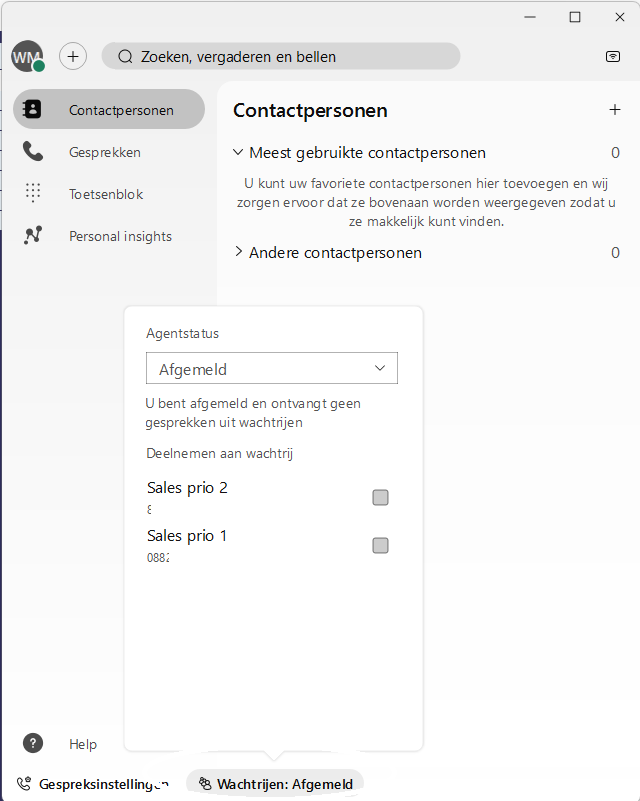Click the plus button beside the avatar
640x801 pixels.
(x=73, y=56)
